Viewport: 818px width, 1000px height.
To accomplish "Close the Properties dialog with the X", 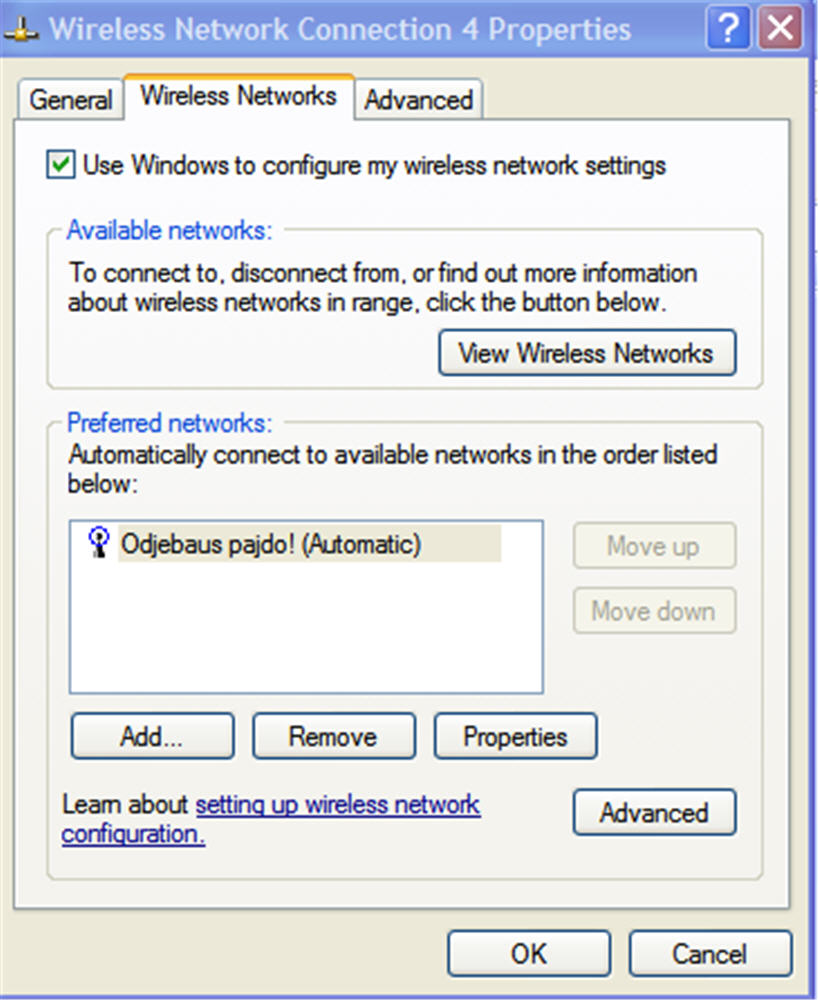I will click(779, 28).
